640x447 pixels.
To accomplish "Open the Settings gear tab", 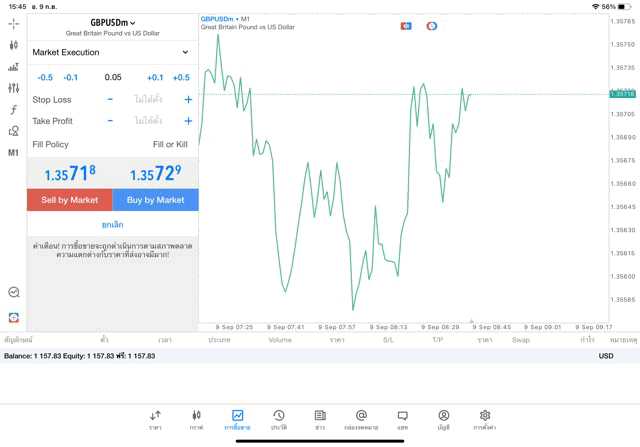I will point(484,419).
